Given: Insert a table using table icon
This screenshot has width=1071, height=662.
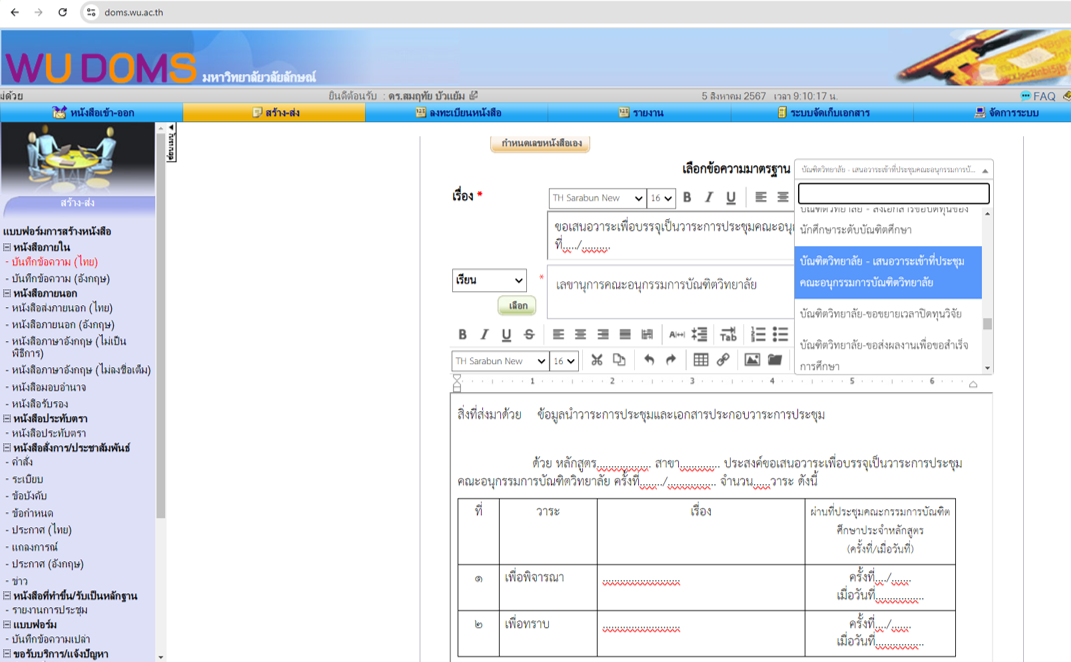Looking at the screenshot, I should (701, 360).
